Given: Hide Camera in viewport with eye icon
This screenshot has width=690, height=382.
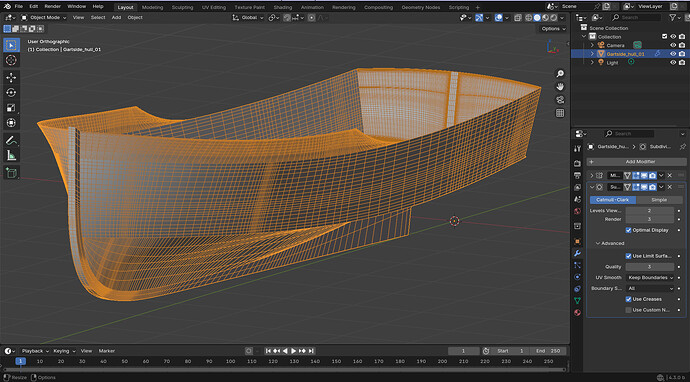Looking at the screenshot, I should click(x=673, y=45).
